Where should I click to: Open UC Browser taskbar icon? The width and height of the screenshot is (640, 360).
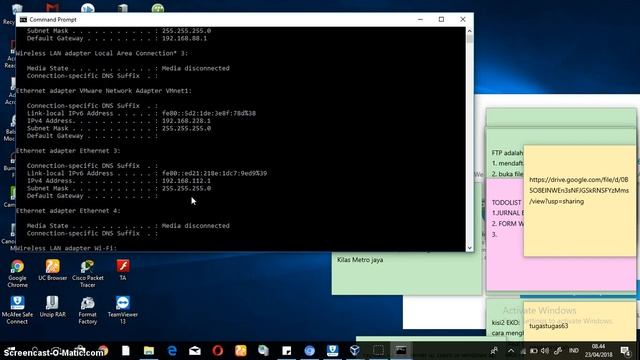[240, 351]
